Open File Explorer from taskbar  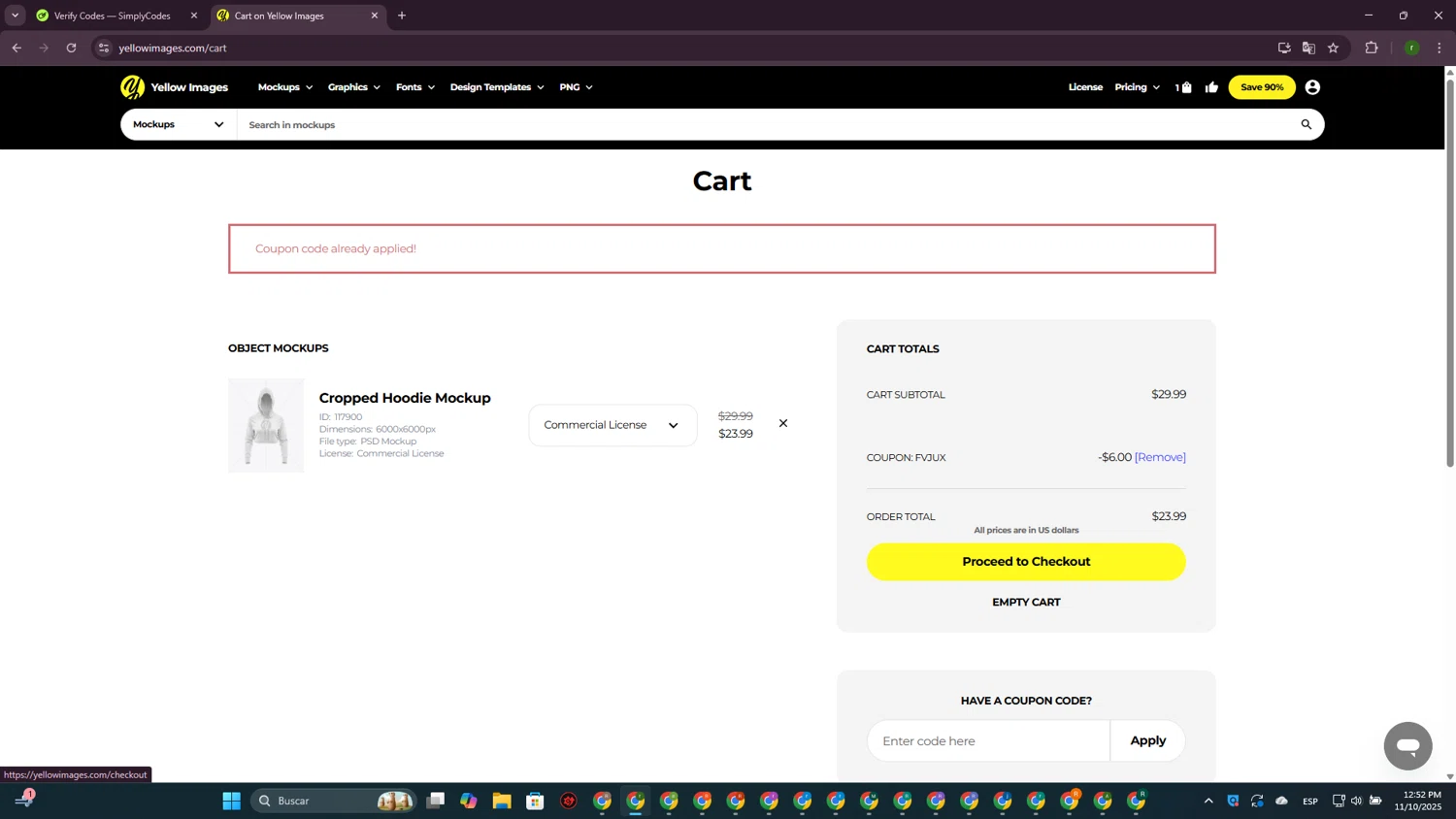502,801
